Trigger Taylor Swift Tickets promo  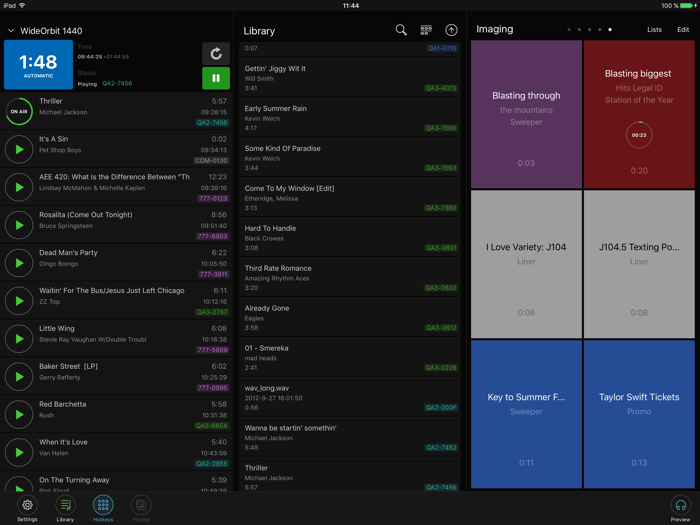pyautogui.click(x=639, y=414)
